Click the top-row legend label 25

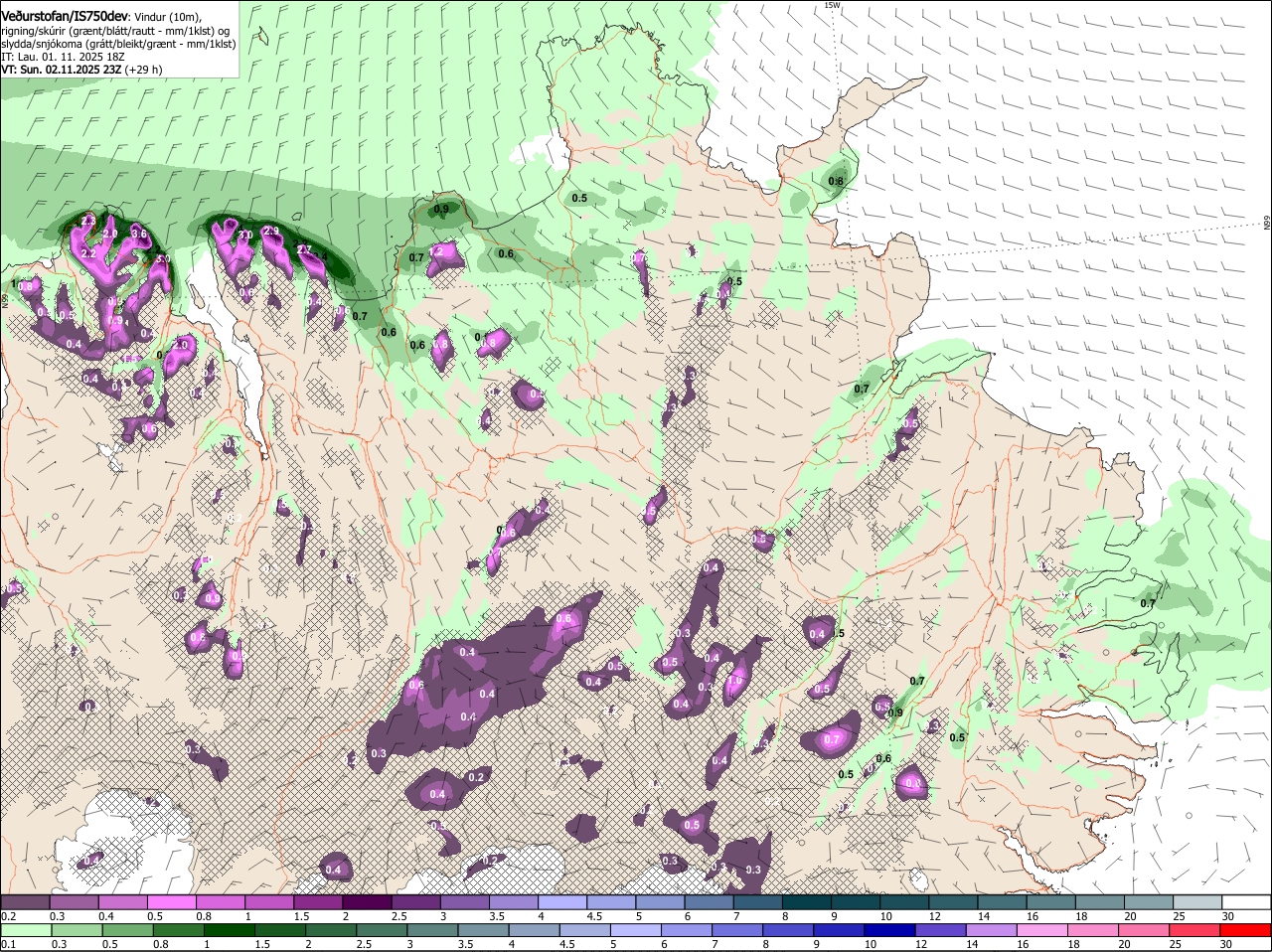pos(1180,916)
